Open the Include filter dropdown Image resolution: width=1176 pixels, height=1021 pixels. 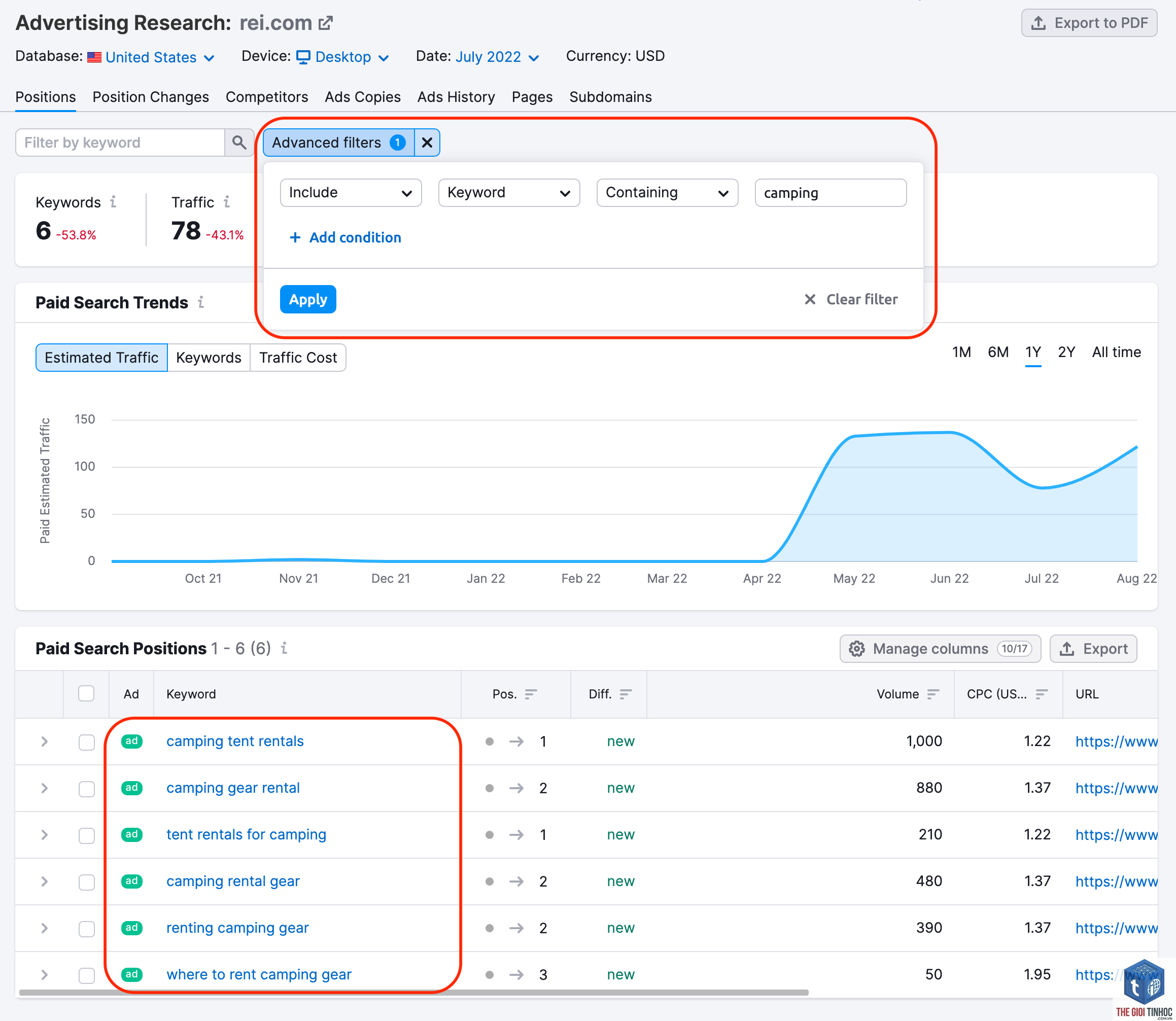point(351,193)
